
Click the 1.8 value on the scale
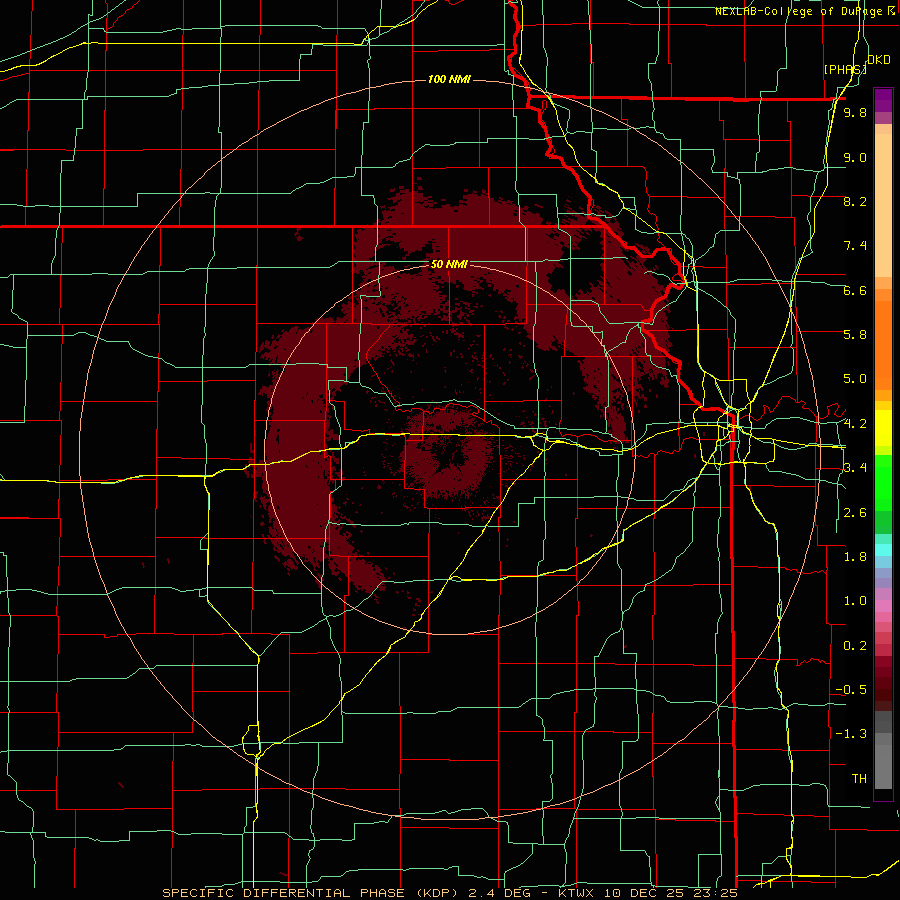point(855,557)
